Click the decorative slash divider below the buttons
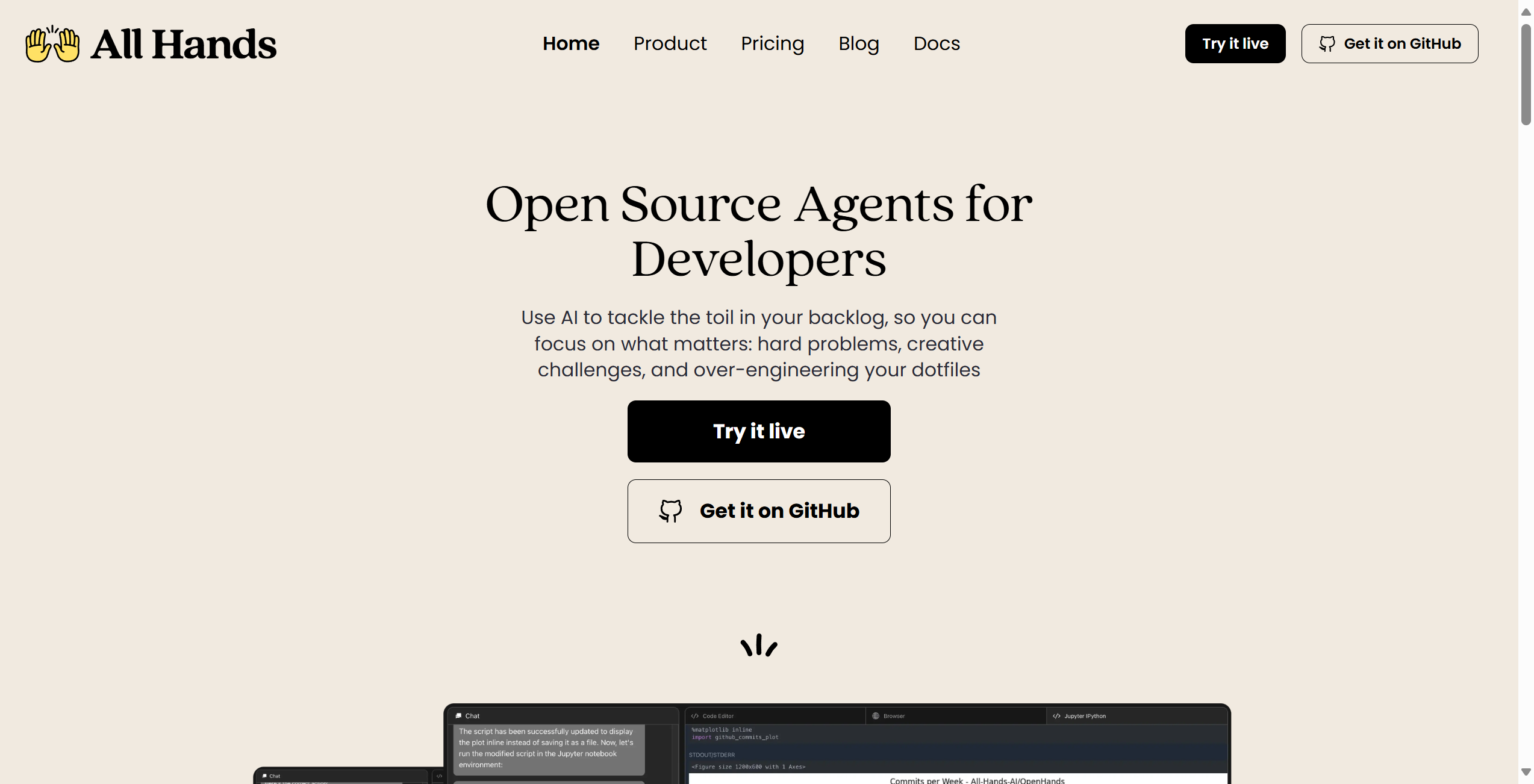The width and height of the screenshot is (1534, 784). (758, 646)
